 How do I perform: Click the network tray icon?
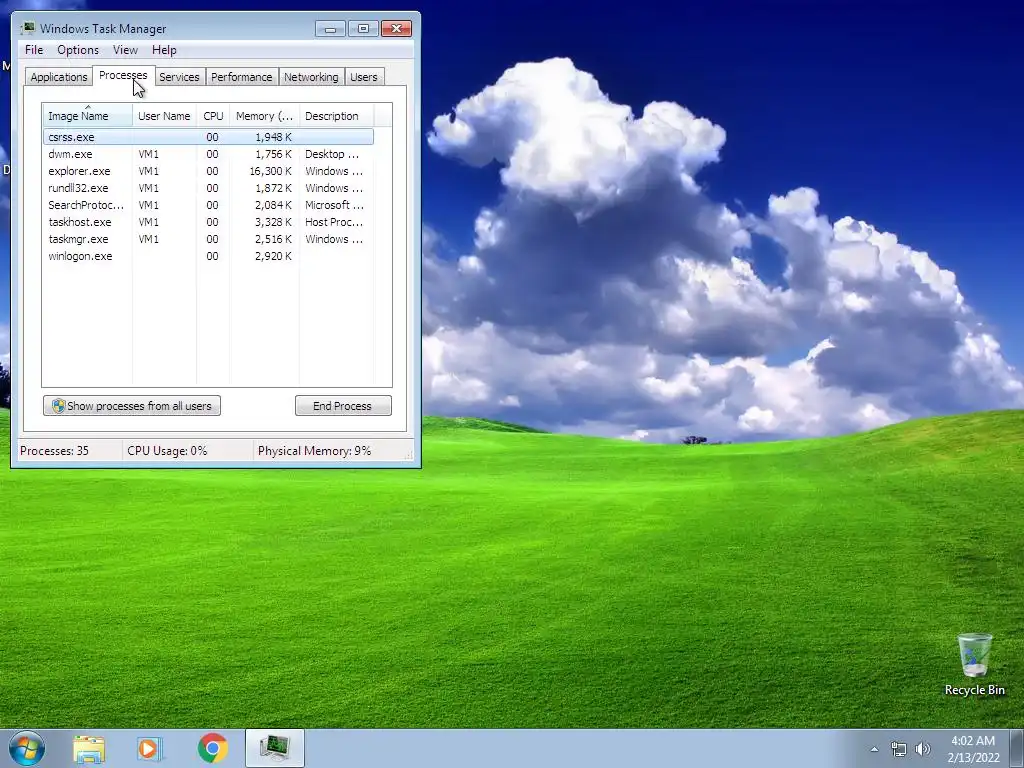point(899,749)
